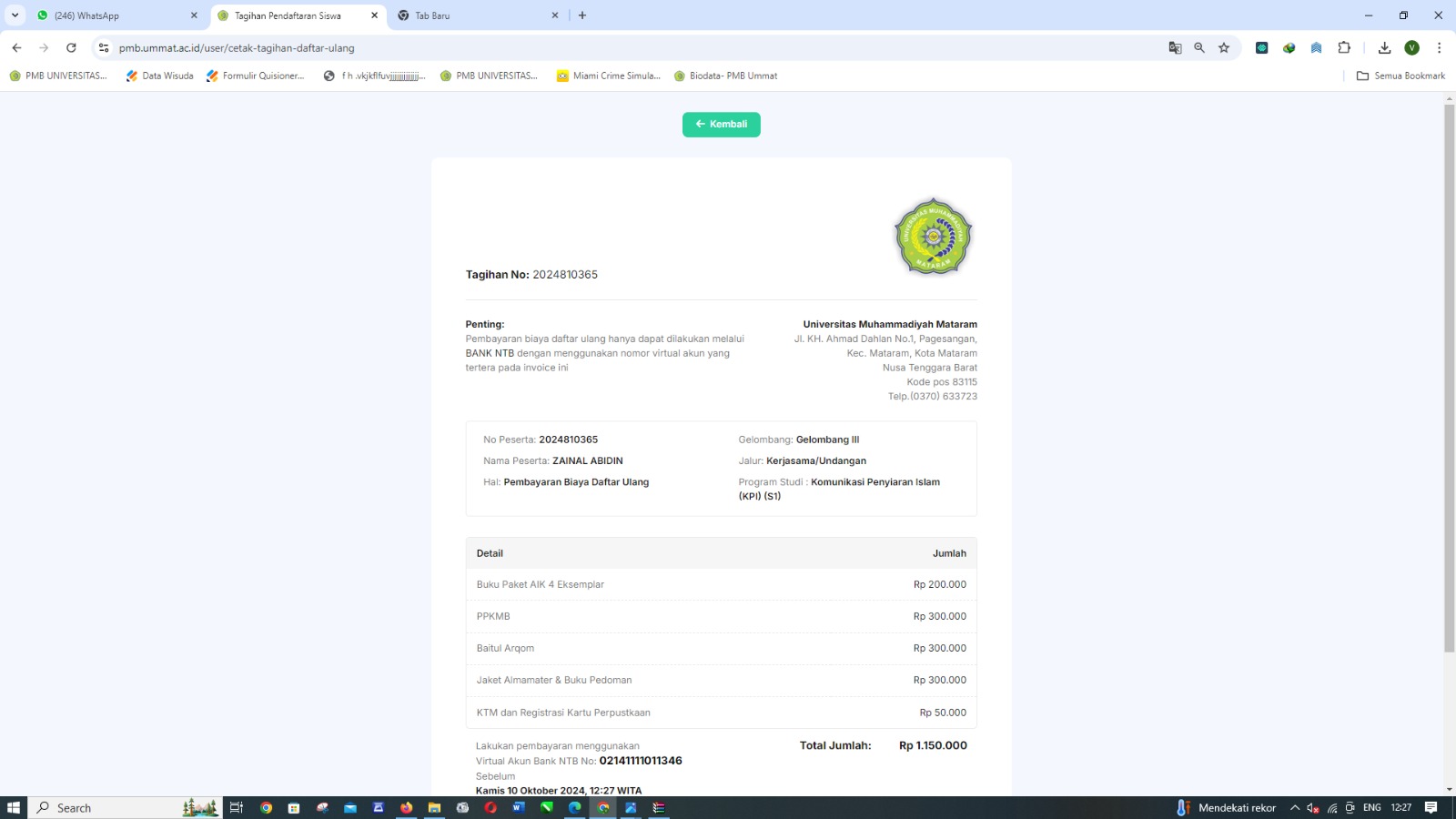Image resolution: width=1456 pixels, height=819 pixels.
Task: Open the Chrome extensions puzzle icon
Action: point(1344,48)
